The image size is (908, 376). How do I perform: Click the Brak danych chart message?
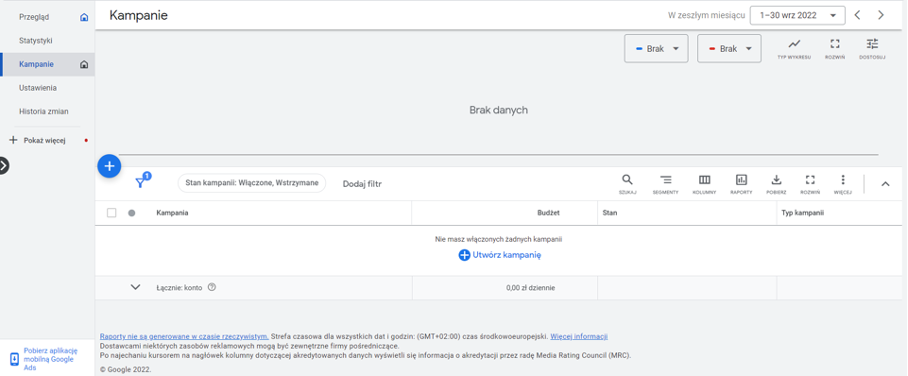tap(499, 110)
